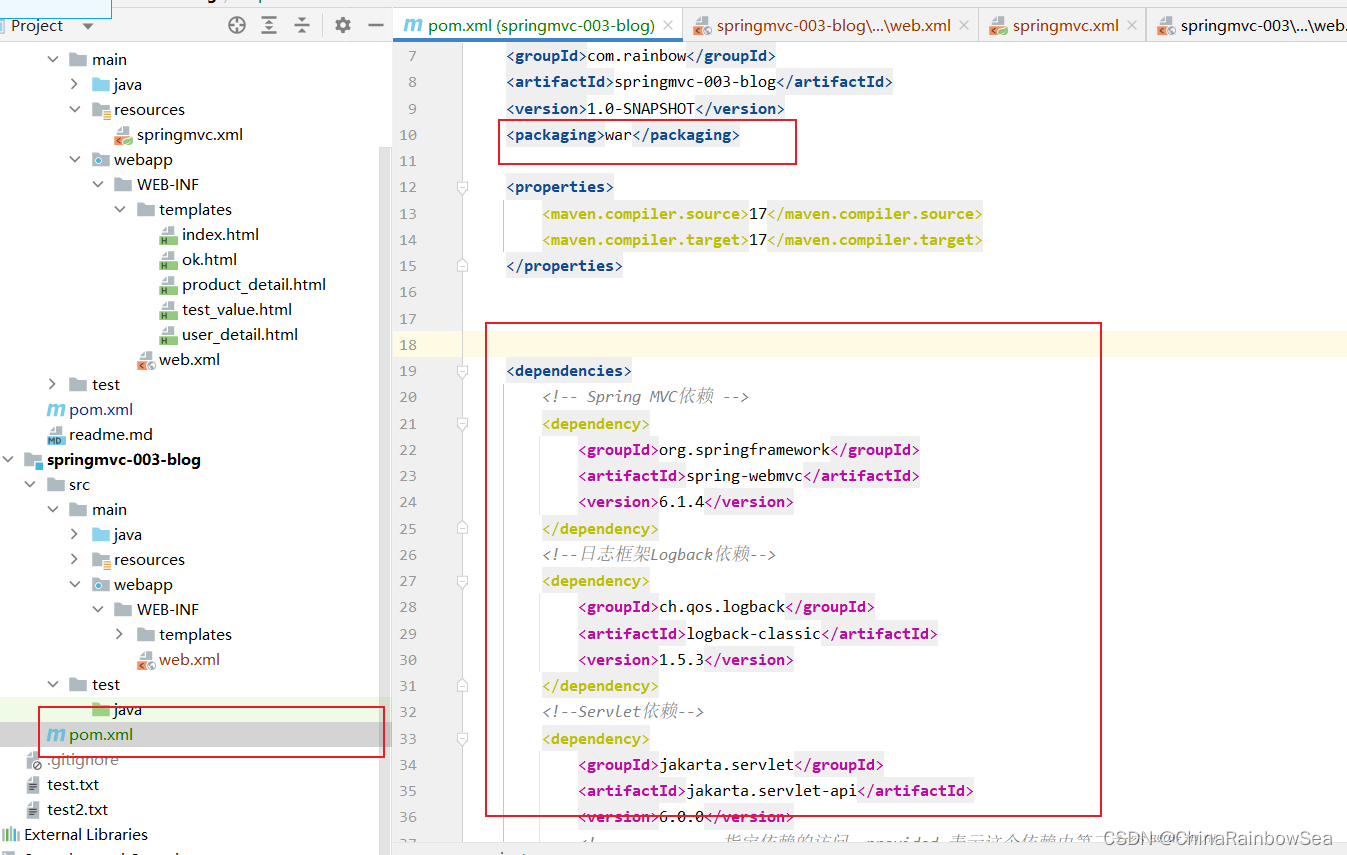Collapse the src folder under springmvc-003-blog
The width and height of the screenshot is (1347, 855).
[x=31, y=485]
